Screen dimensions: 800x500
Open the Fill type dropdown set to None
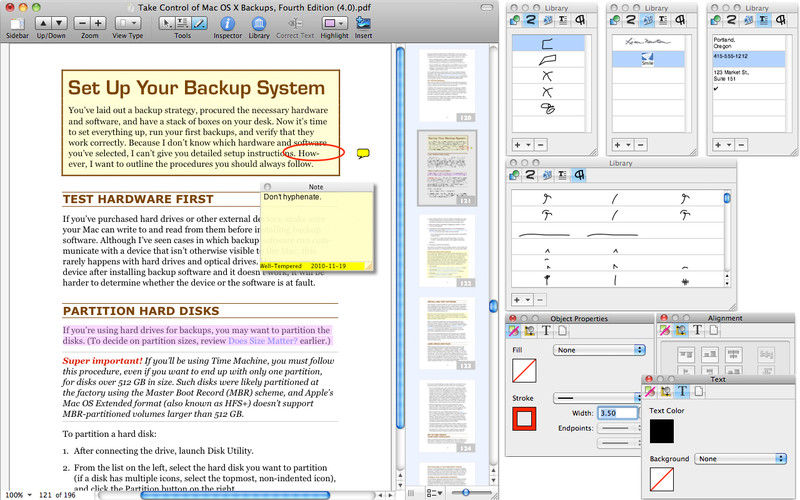[x=599, y=350]
